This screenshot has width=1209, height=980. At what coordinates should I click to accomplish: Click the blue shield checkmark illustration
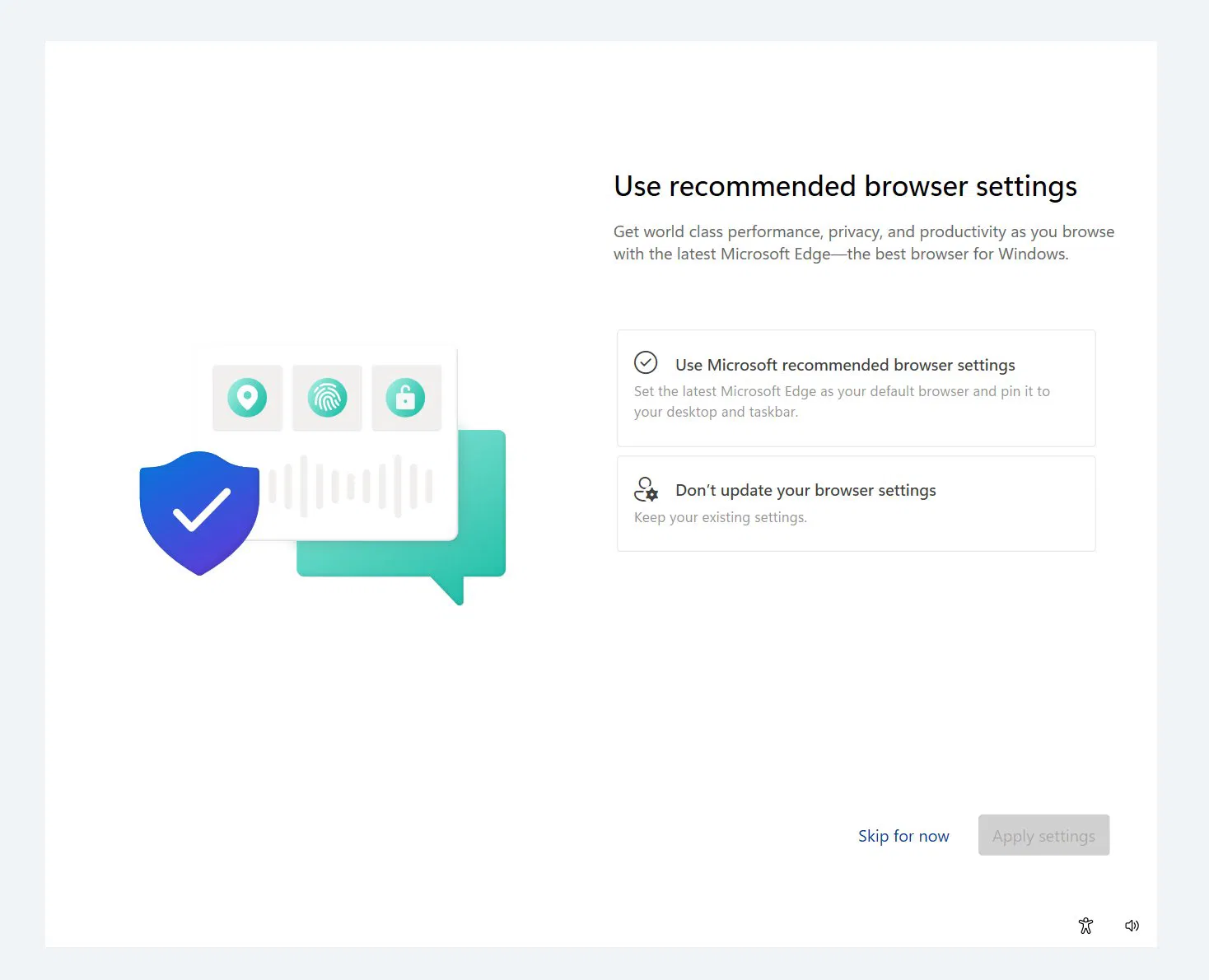tap(199, 512)
